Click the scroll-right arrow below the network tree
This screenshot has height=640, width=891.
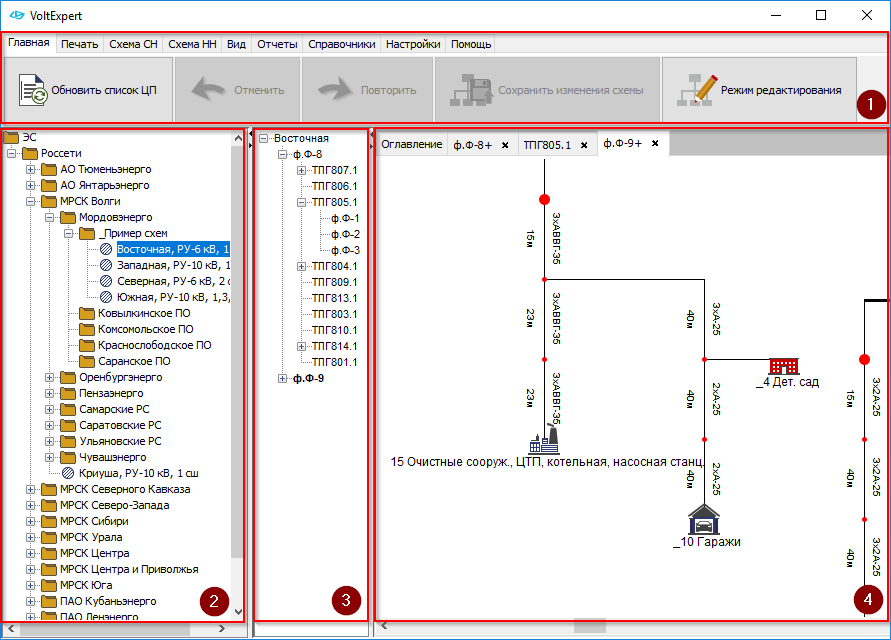tap(222, 629)
